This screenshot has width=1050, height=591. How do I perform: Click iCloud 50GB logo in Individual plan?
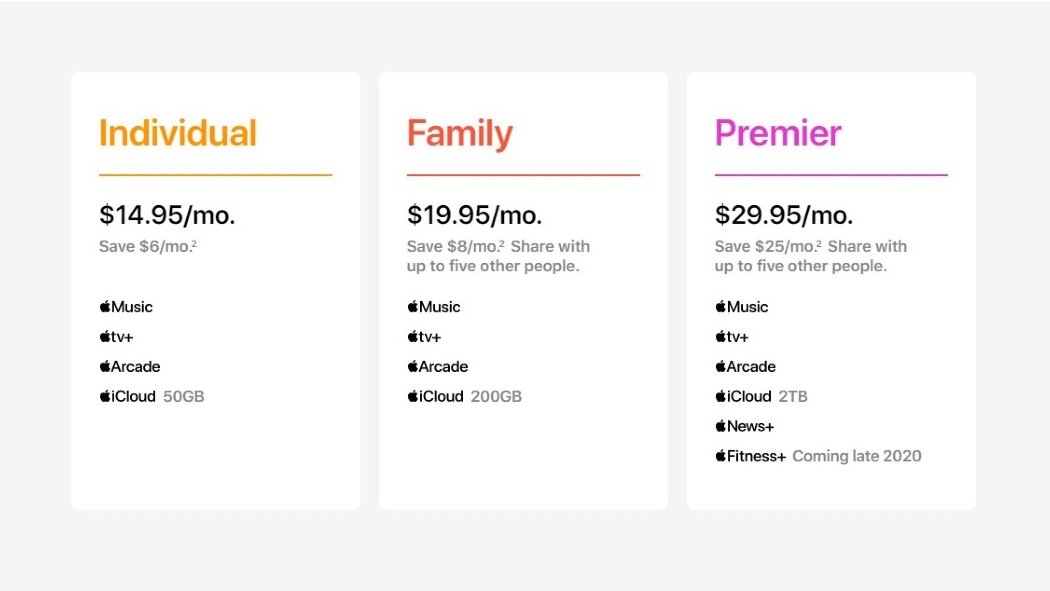(127, 397)
